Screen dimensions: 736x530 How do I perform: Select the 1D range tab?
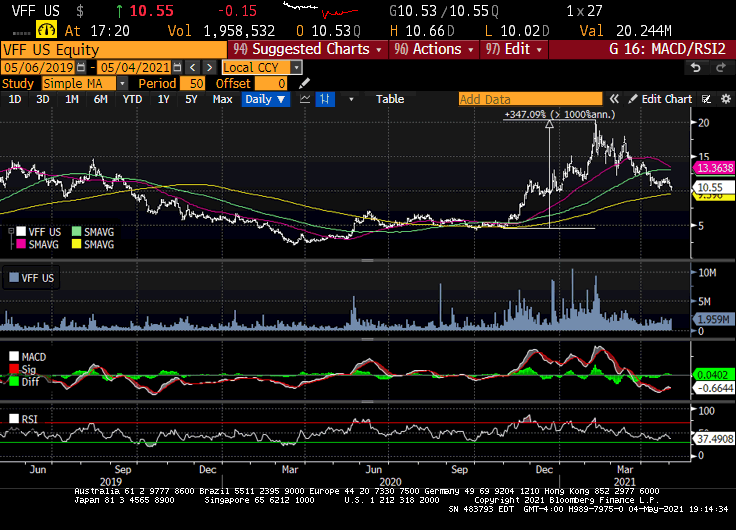click(15, 99)
